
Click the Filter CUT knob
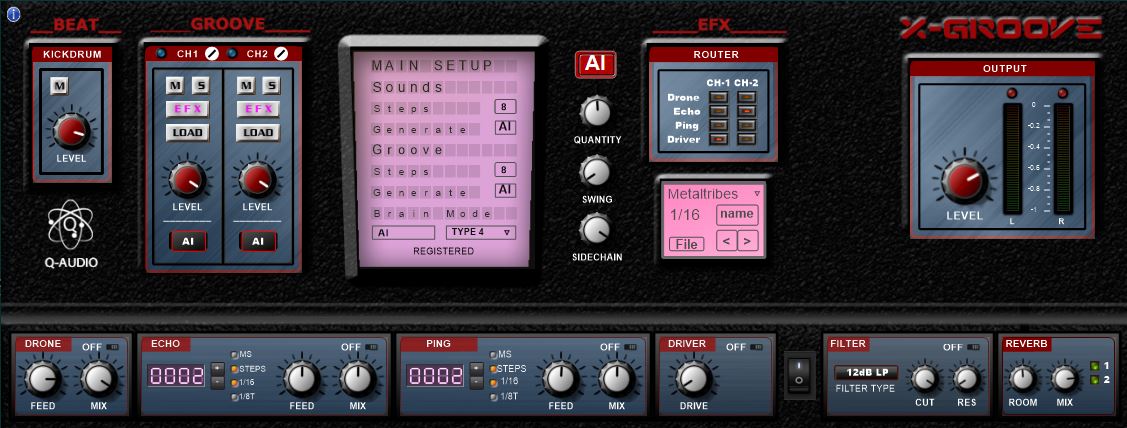coord(924,378)
